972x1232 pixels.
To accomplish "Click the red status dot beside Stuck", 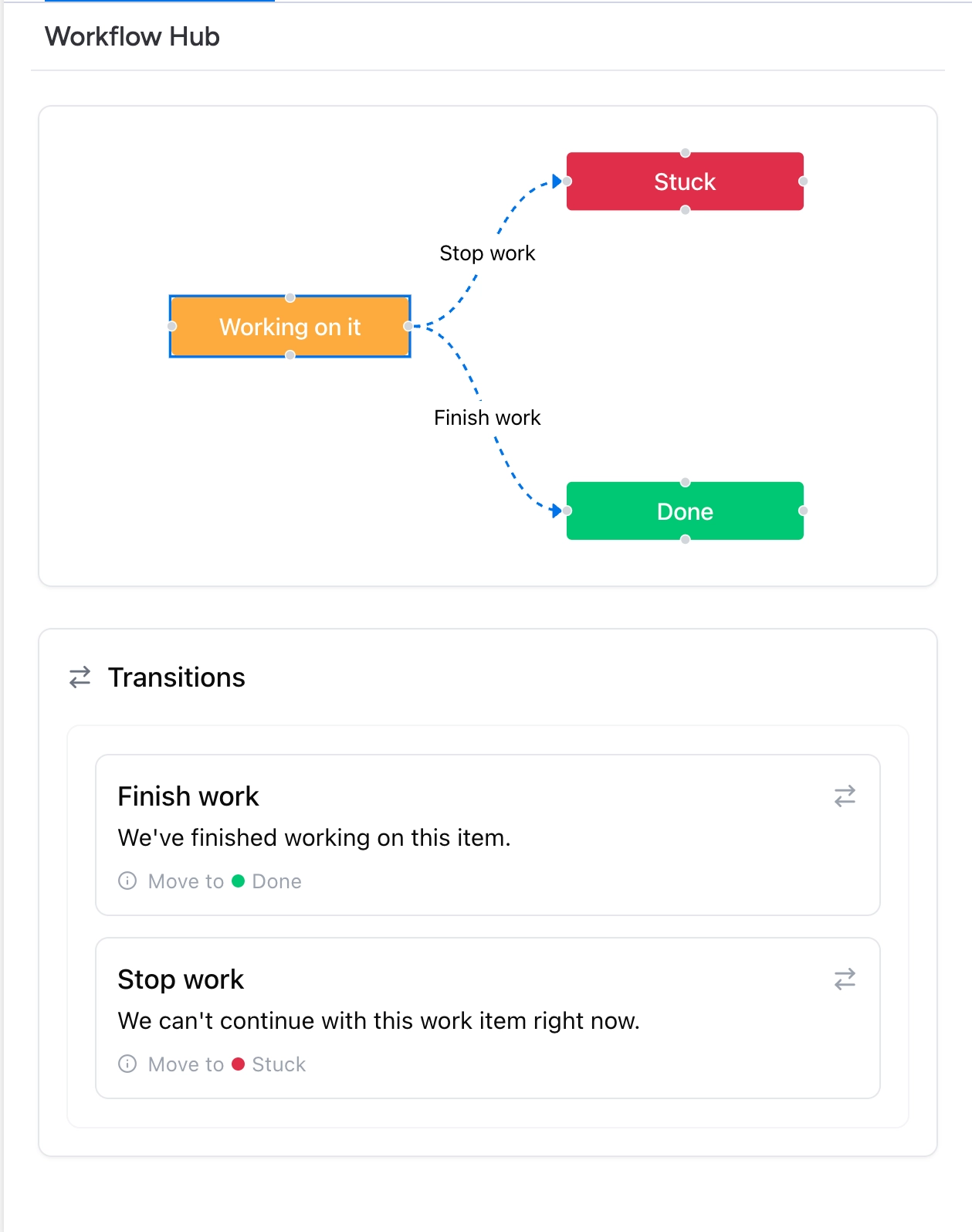I will 239,1064.
